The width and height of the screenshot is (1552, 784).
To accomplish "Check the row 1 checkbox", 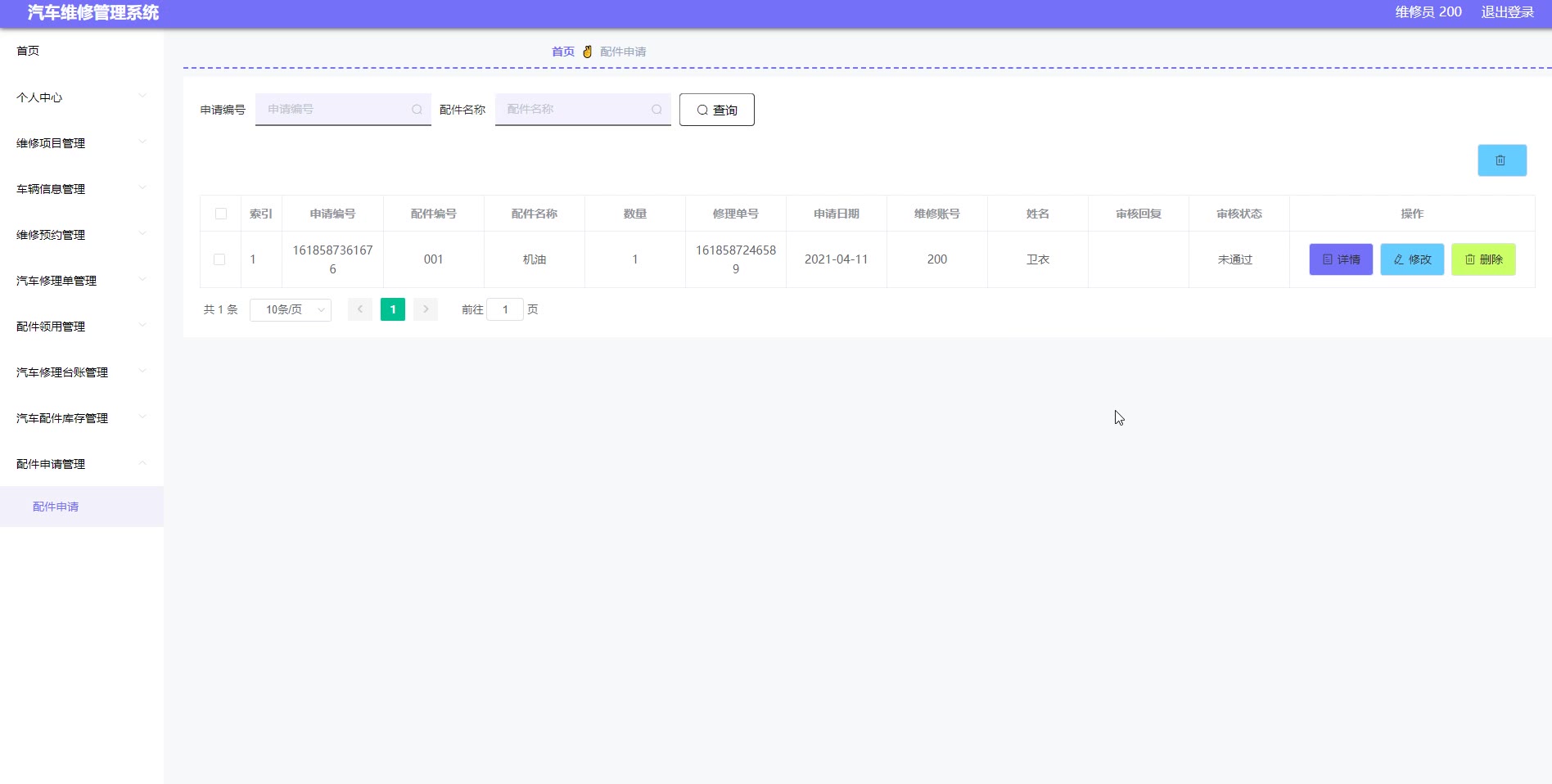I will [219, 259].
